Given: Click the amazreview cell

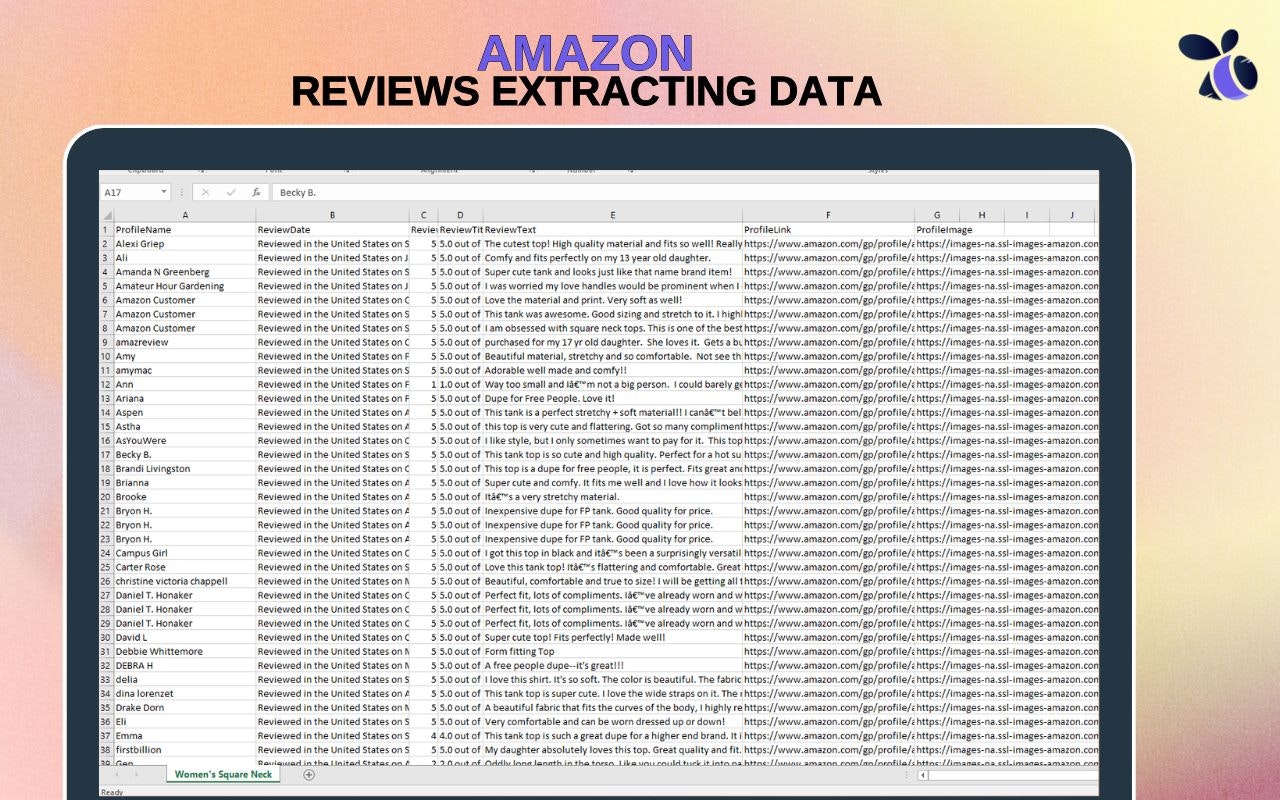Looking at the screenshot, I should pos(185,342).
